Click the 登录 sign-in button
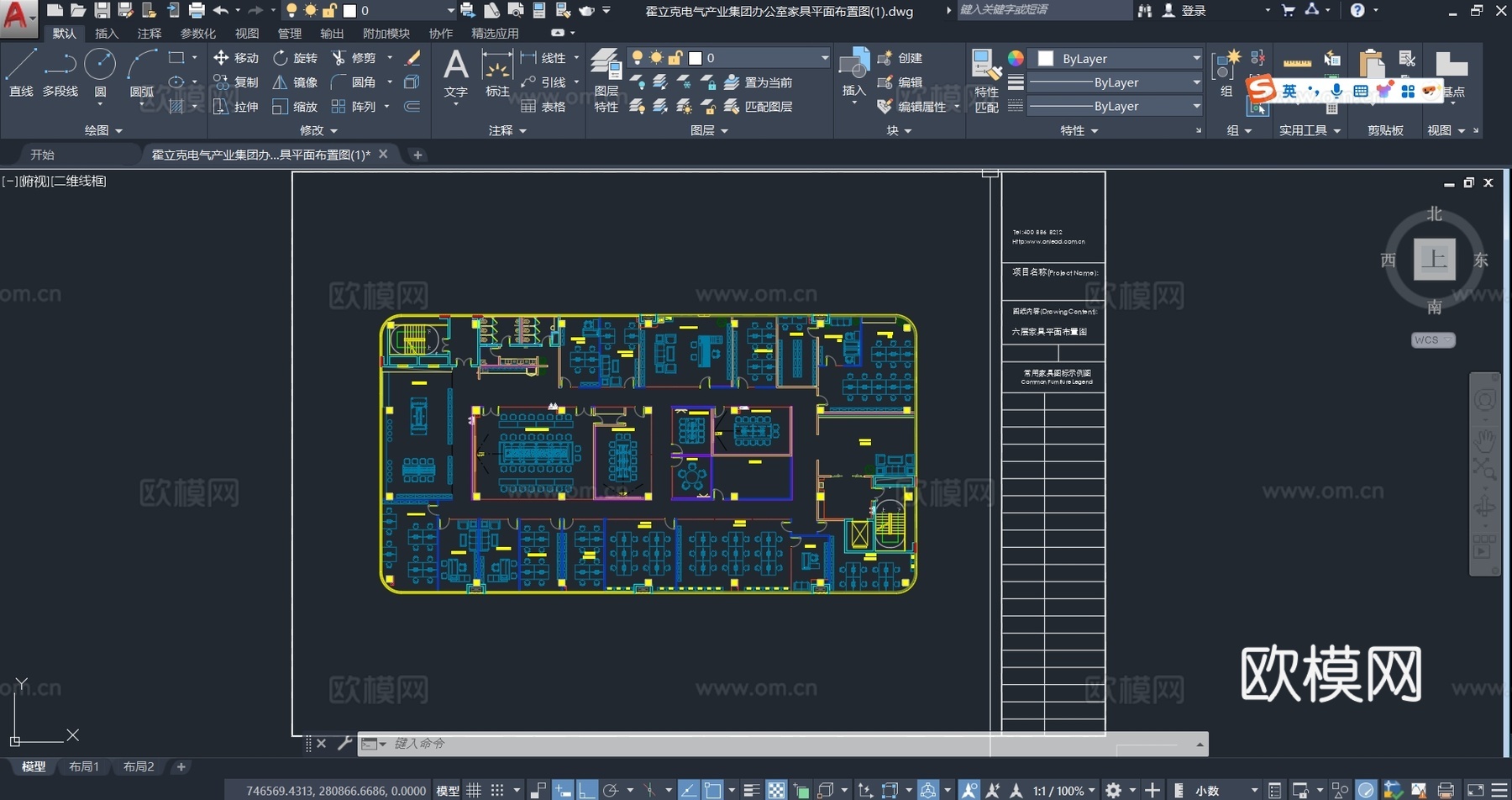Screen dimensions: 1512x800 pyautogui.click(x=1185, y=10)
